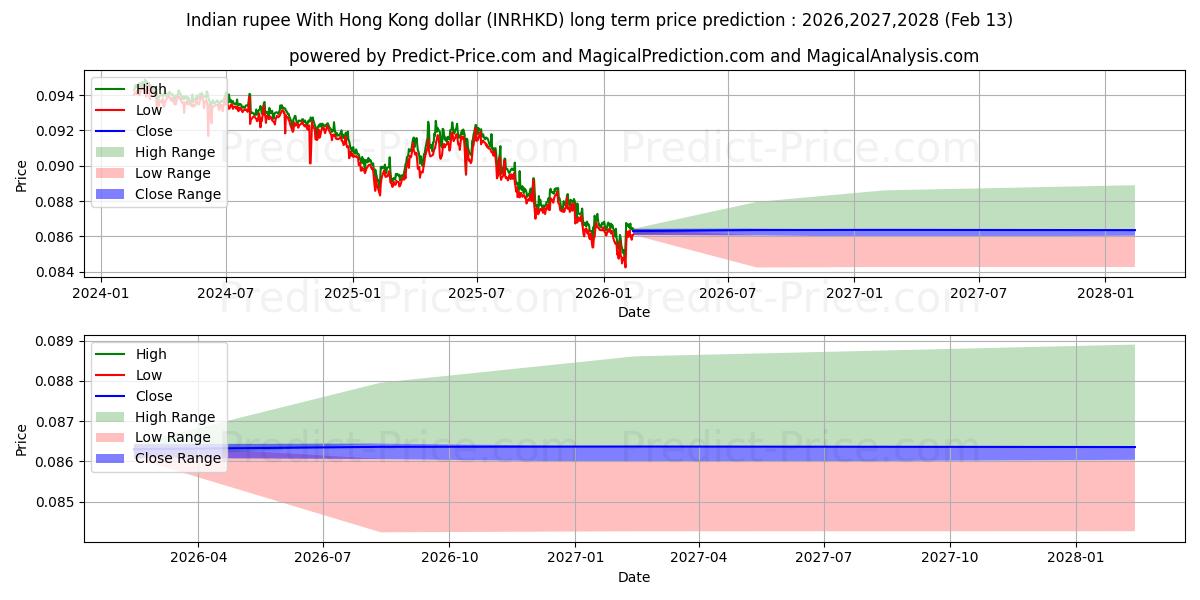Viewport: 1200px width, 600px height.
Task: Click the 2027-04 date tick on bottom chart
Action: coord(698,557)
